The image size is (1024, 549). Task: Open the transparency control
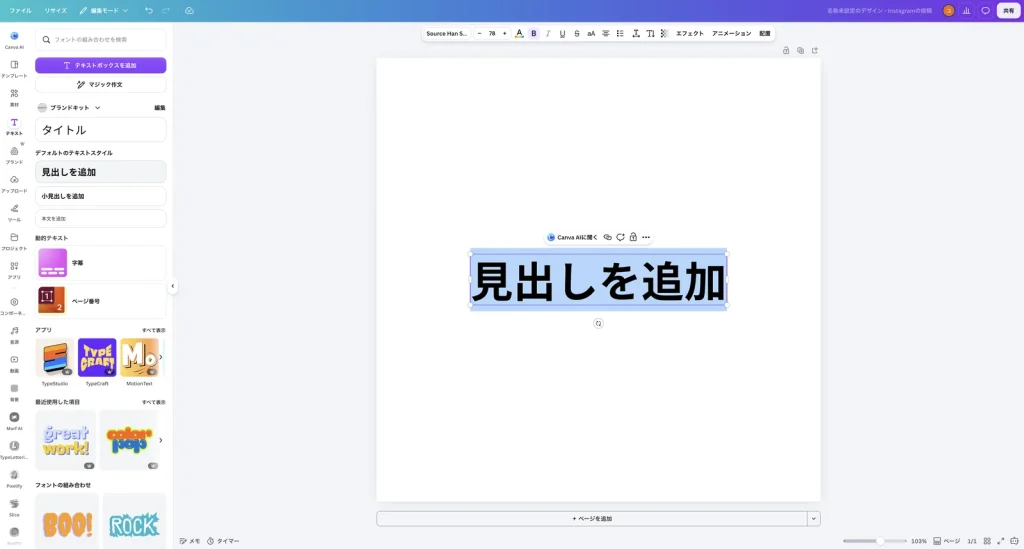pyautogui.click(x=664, y=33)
